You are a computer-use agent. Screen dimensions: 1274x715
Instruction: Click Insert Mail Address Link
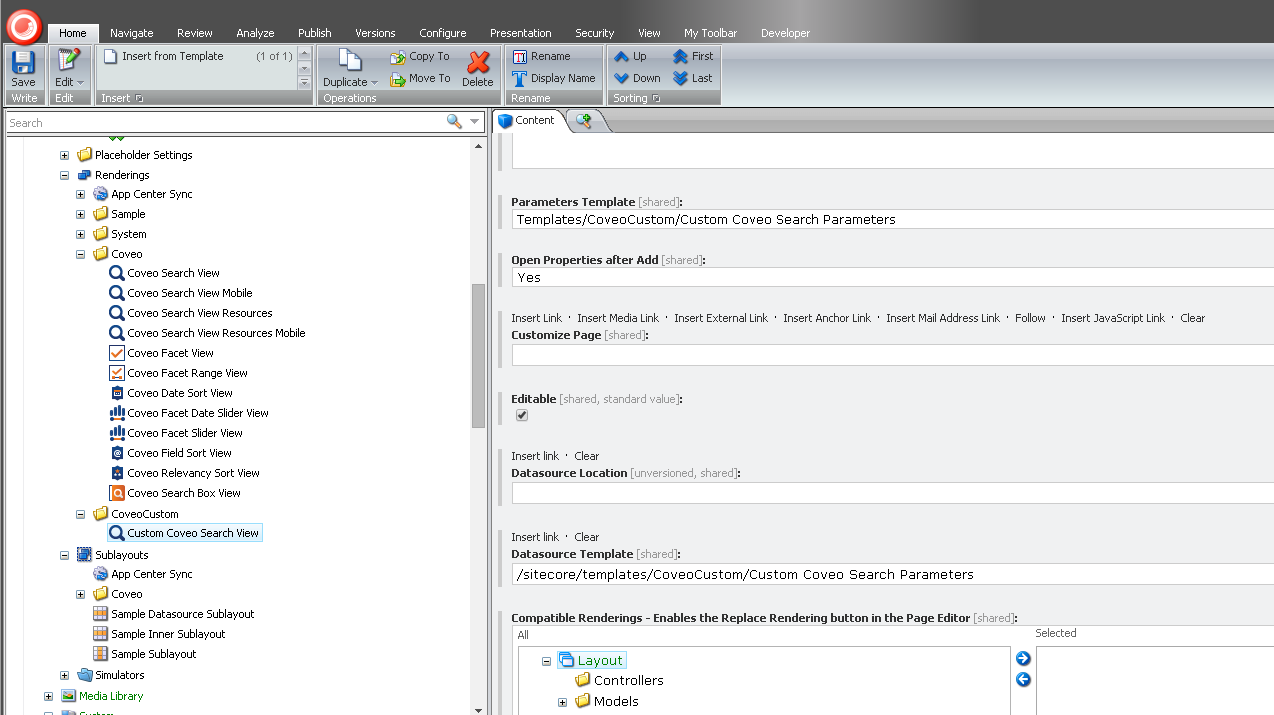[943, 318]
